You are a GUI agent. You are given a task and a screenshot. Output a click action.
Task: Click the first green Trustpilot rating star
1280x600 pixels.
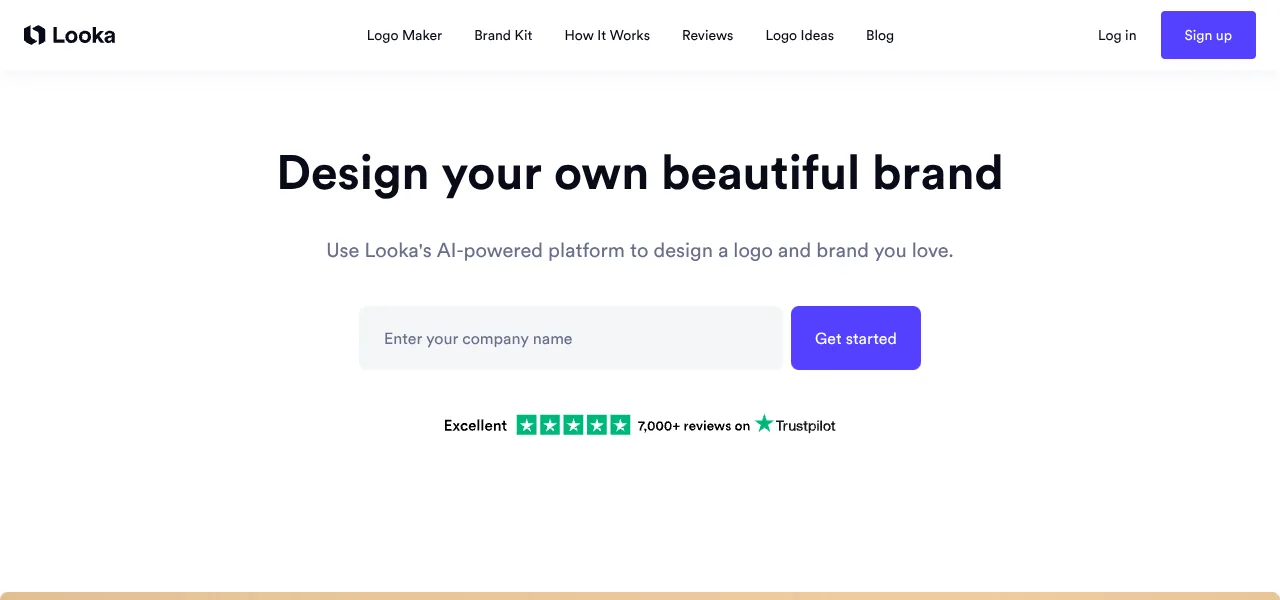click(x=527, y=425)
